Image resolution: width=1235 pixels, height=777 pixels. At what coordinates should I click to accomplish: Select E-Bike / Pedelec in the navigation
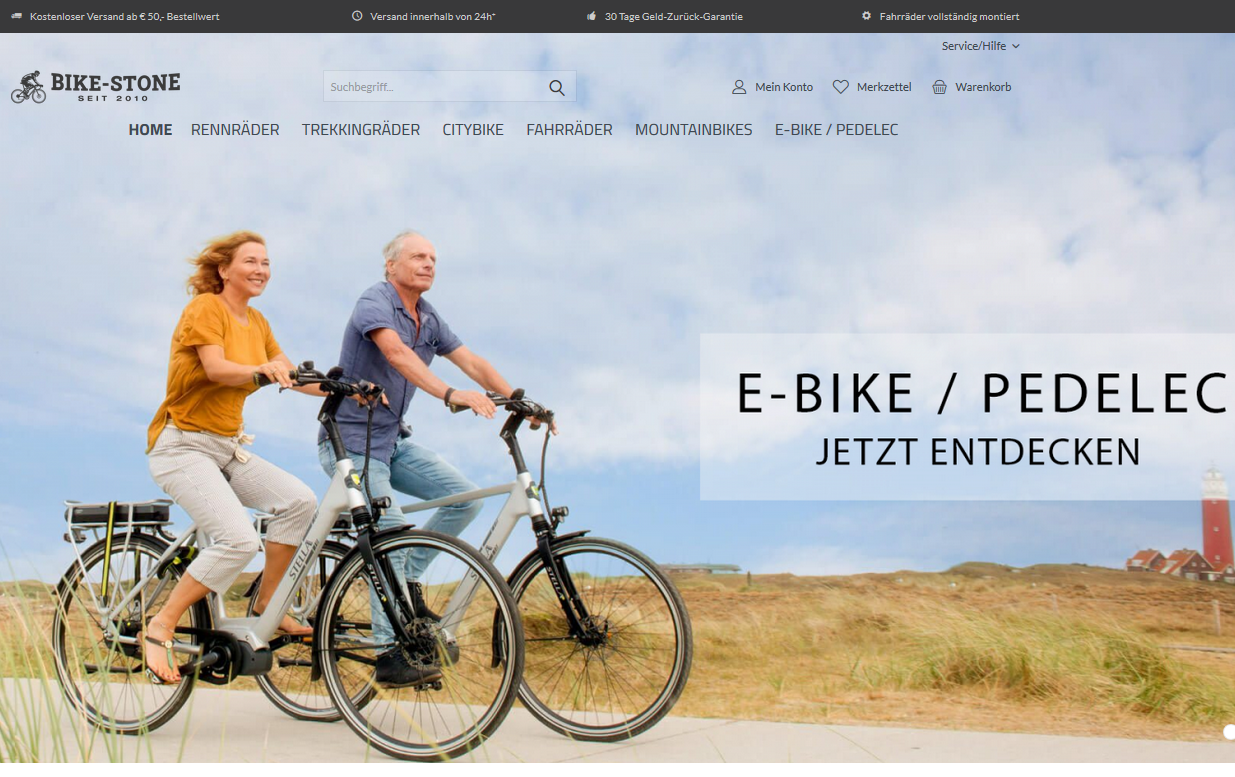coord(836,130)
